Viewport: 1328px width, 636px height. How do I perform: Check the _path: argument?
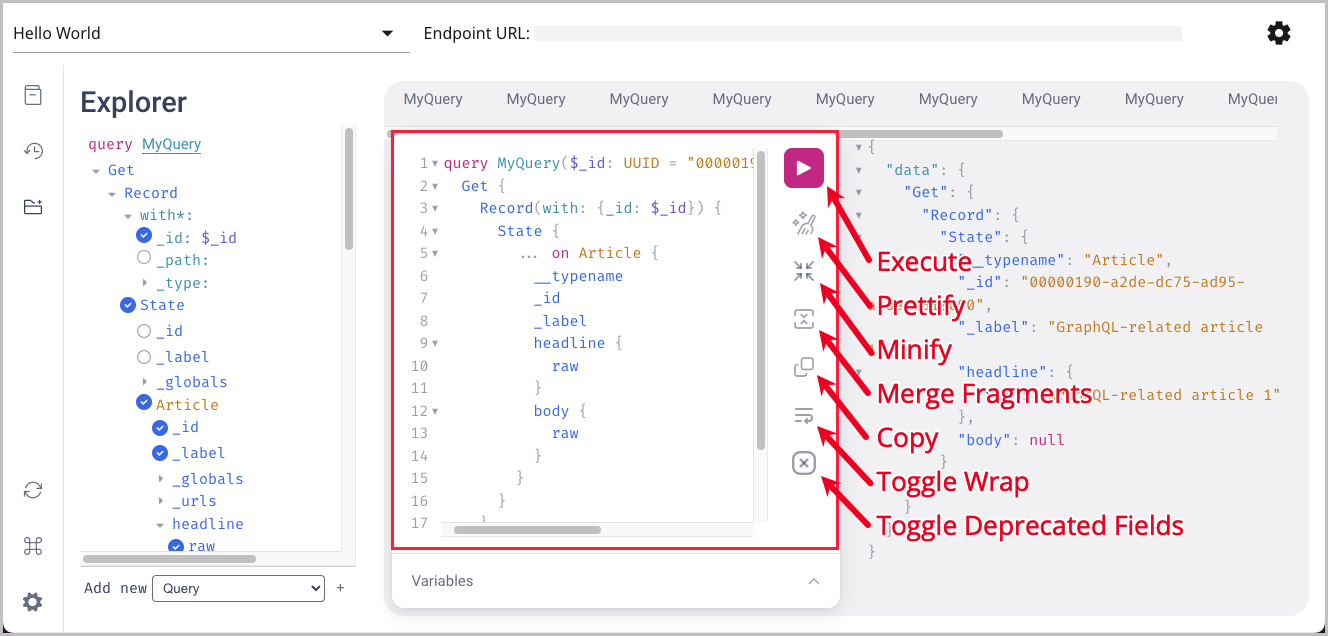click(x=144, y=259)
